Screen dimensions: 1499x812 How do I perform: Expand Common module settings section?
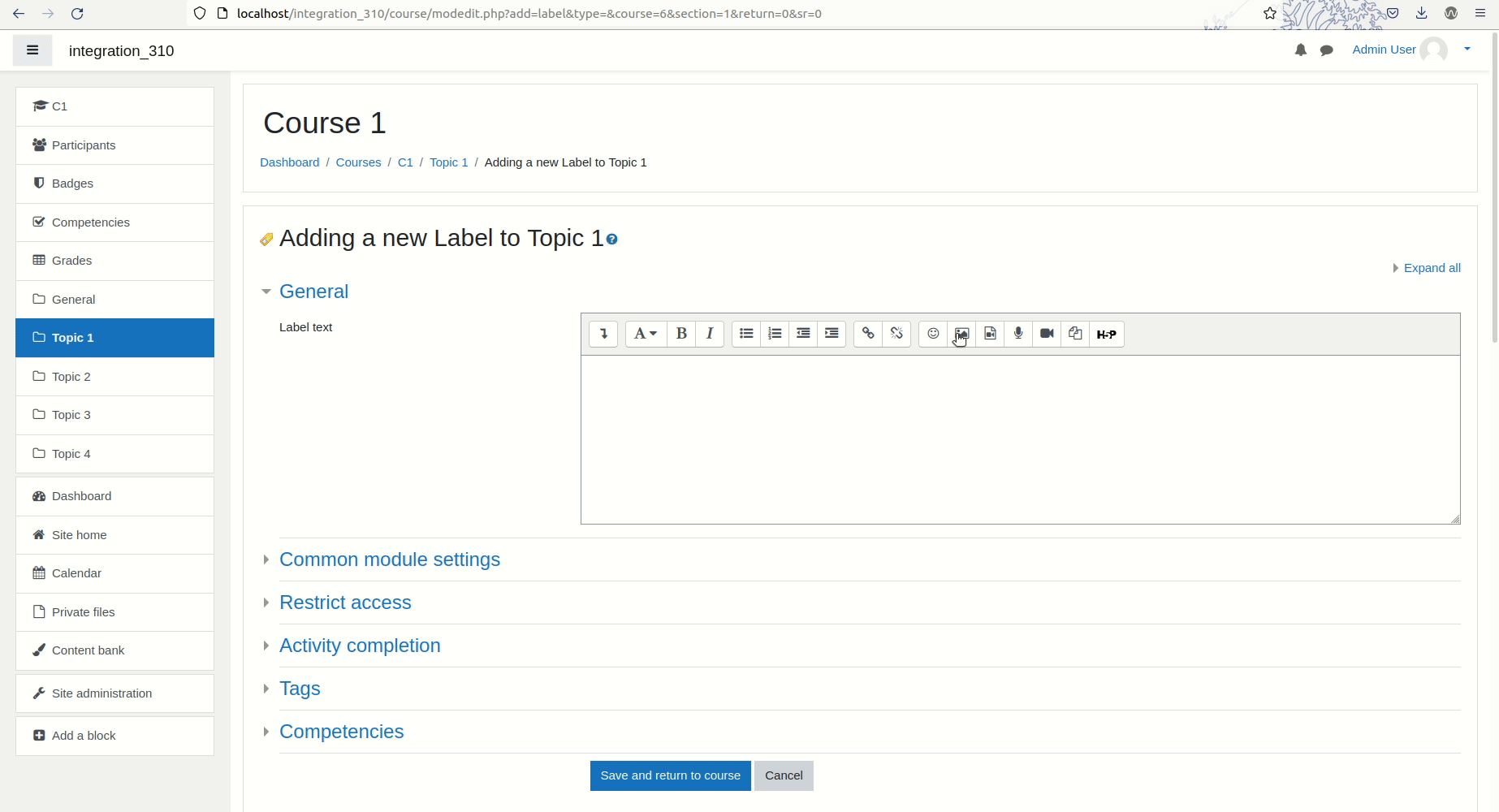[390, 559]
